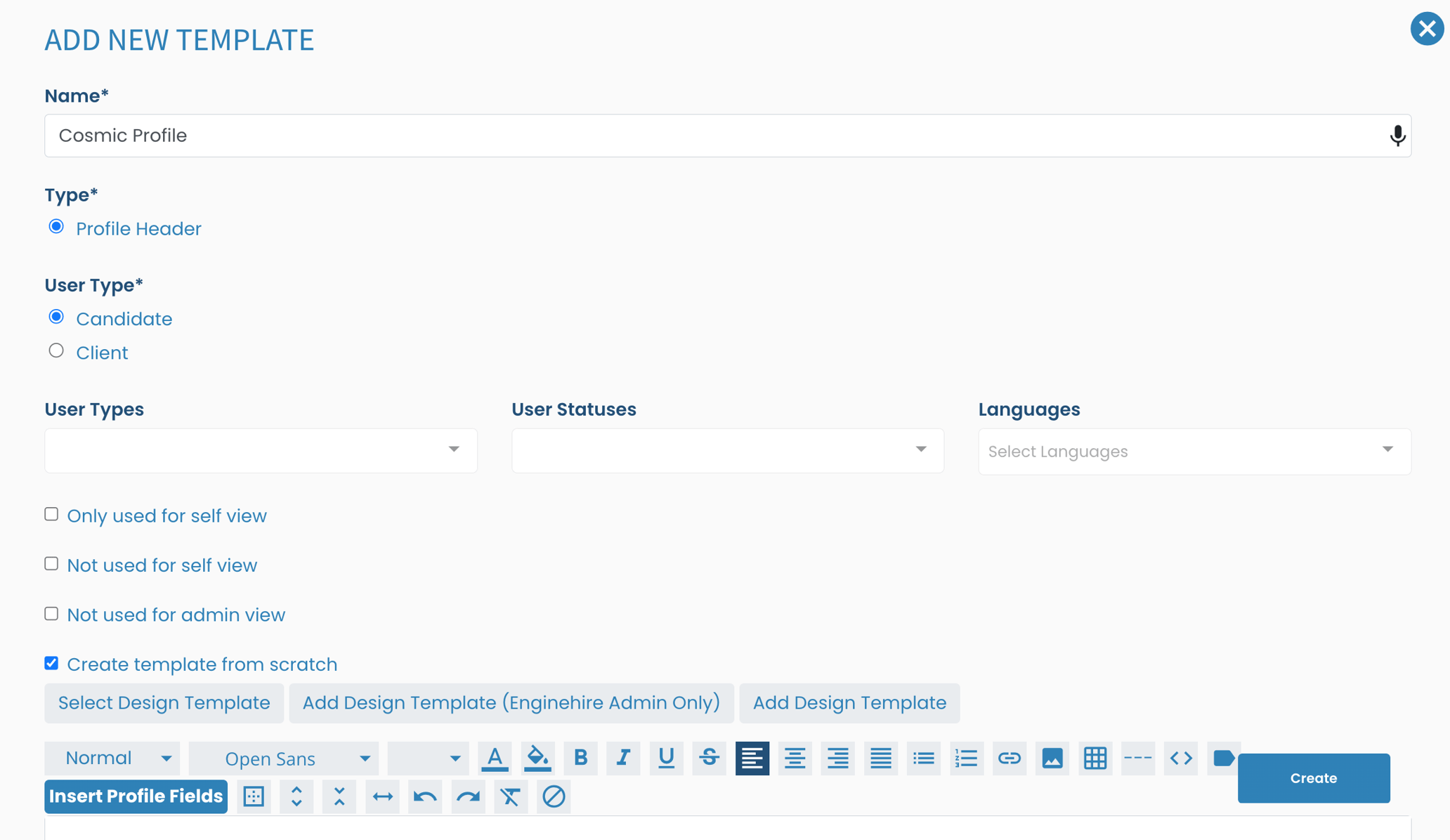Expand the Select Languages dropdown
The height and width of the screenshot is (840, 1450).
1194,451
